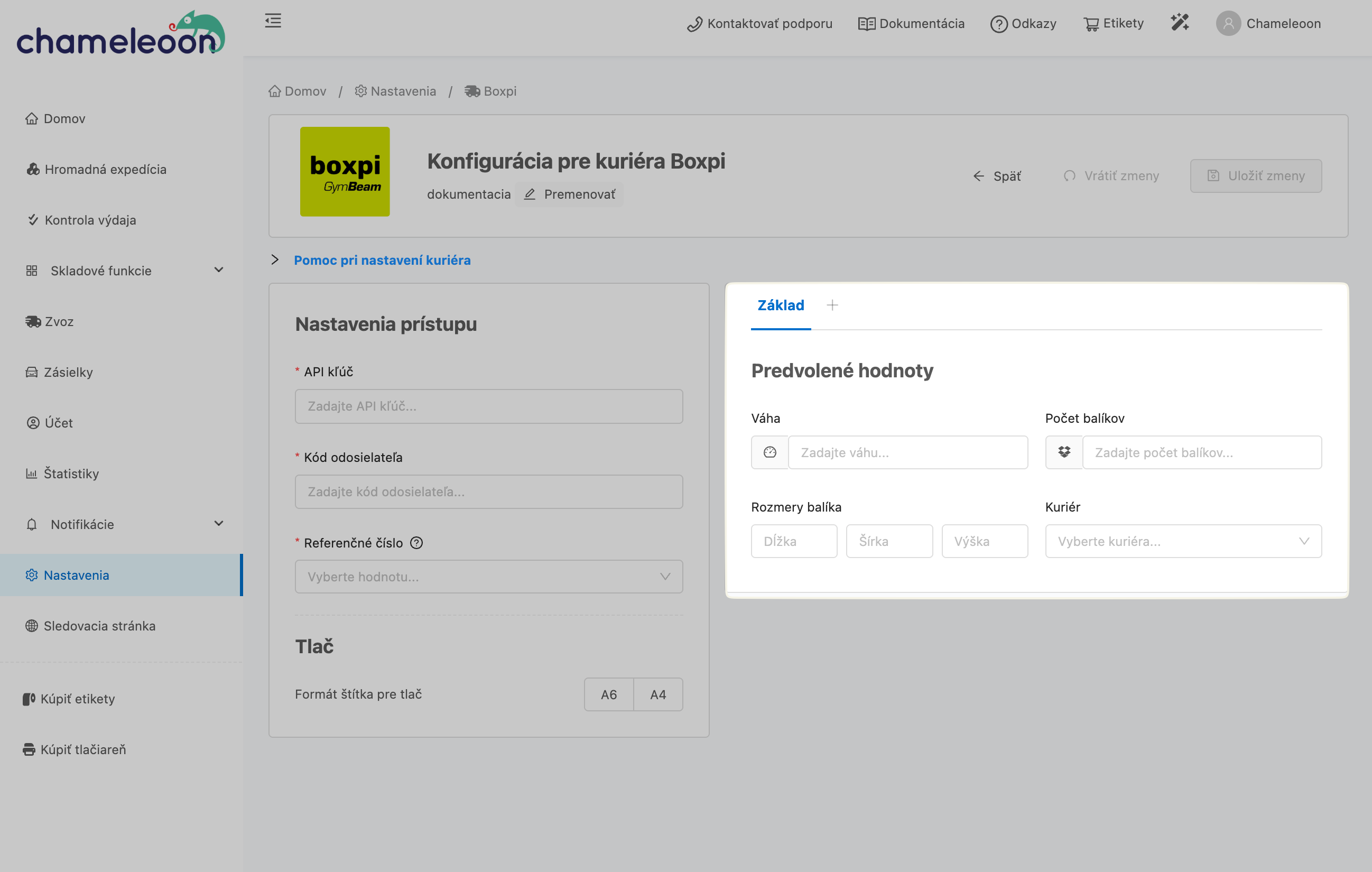This screenshot has height=872, width=1372.
Task: Click the Premenovať pencil icon
Action: click(530, 194)
